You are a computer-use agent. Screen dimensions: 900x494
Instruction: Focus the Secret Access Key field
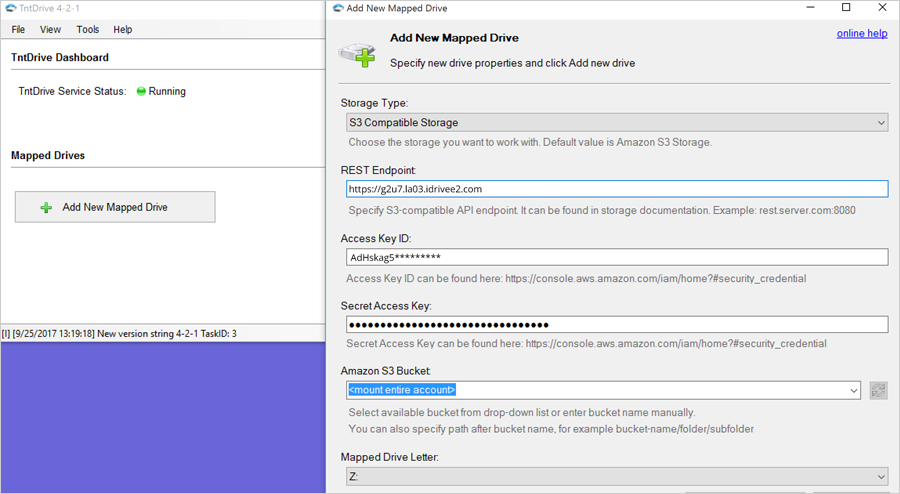615,324
